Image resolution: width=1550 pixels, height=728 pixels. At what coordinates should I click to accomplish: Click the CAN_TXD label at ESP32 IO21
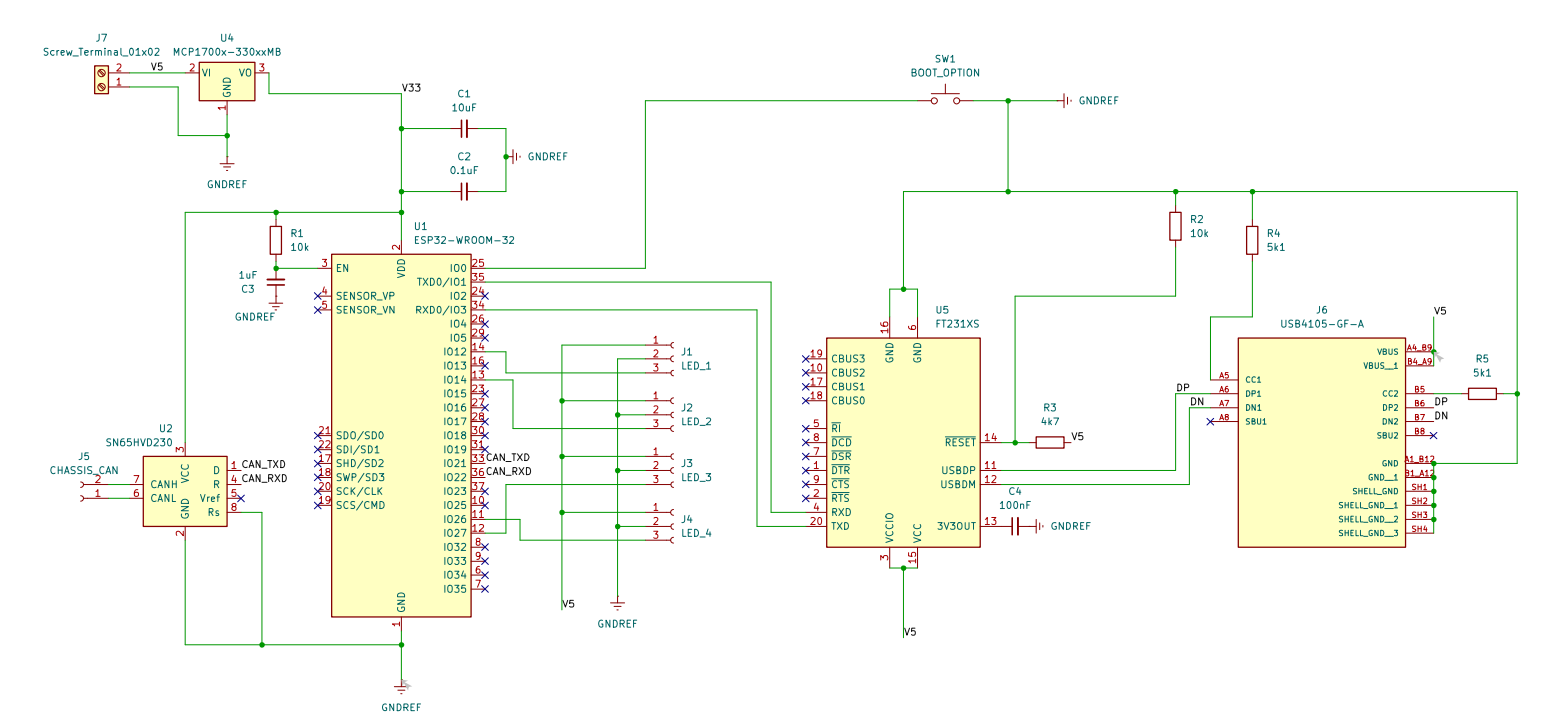(x=508, y=457)
